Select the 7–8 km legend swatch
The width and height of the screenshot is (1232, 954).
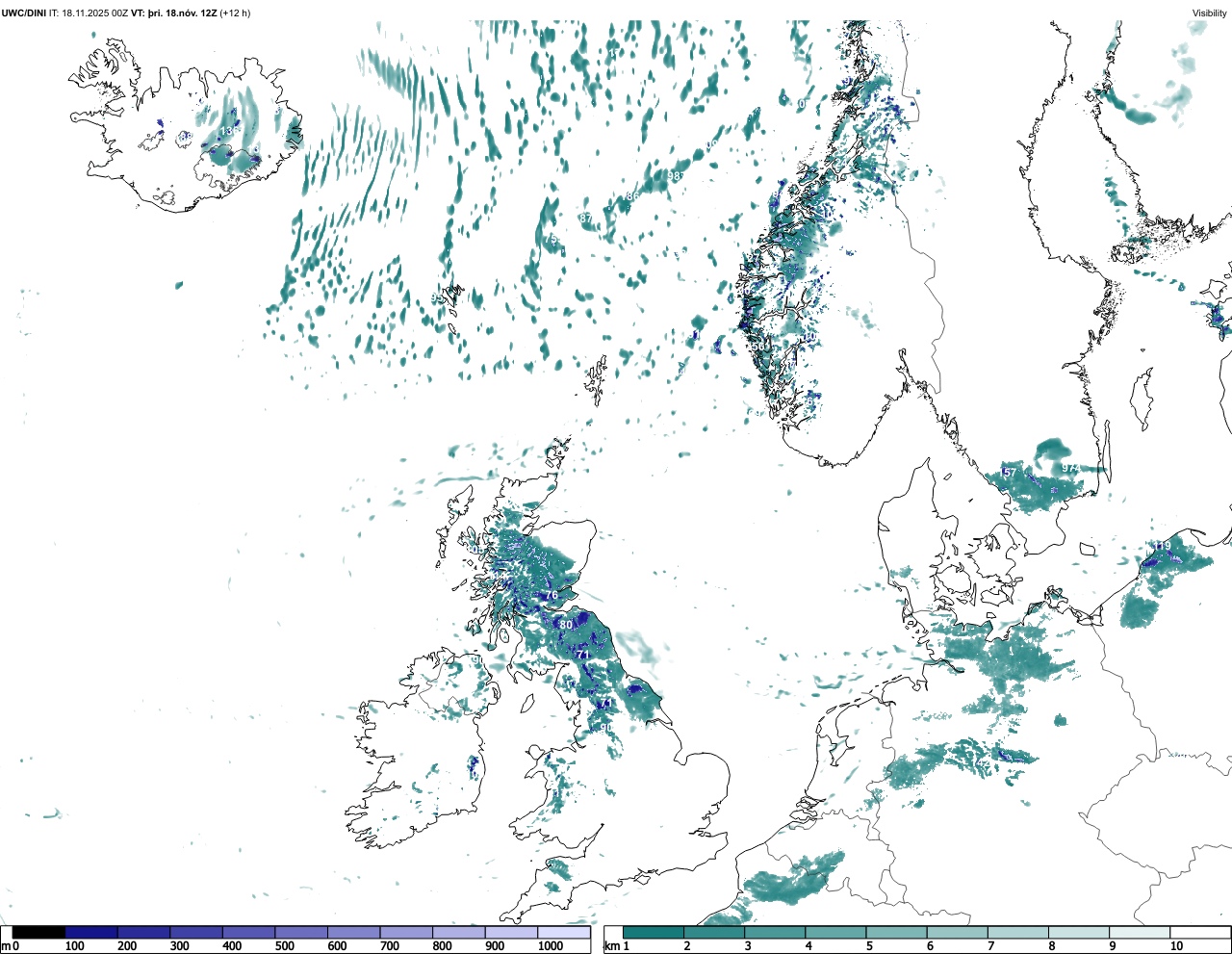[x=1018, y=932]
